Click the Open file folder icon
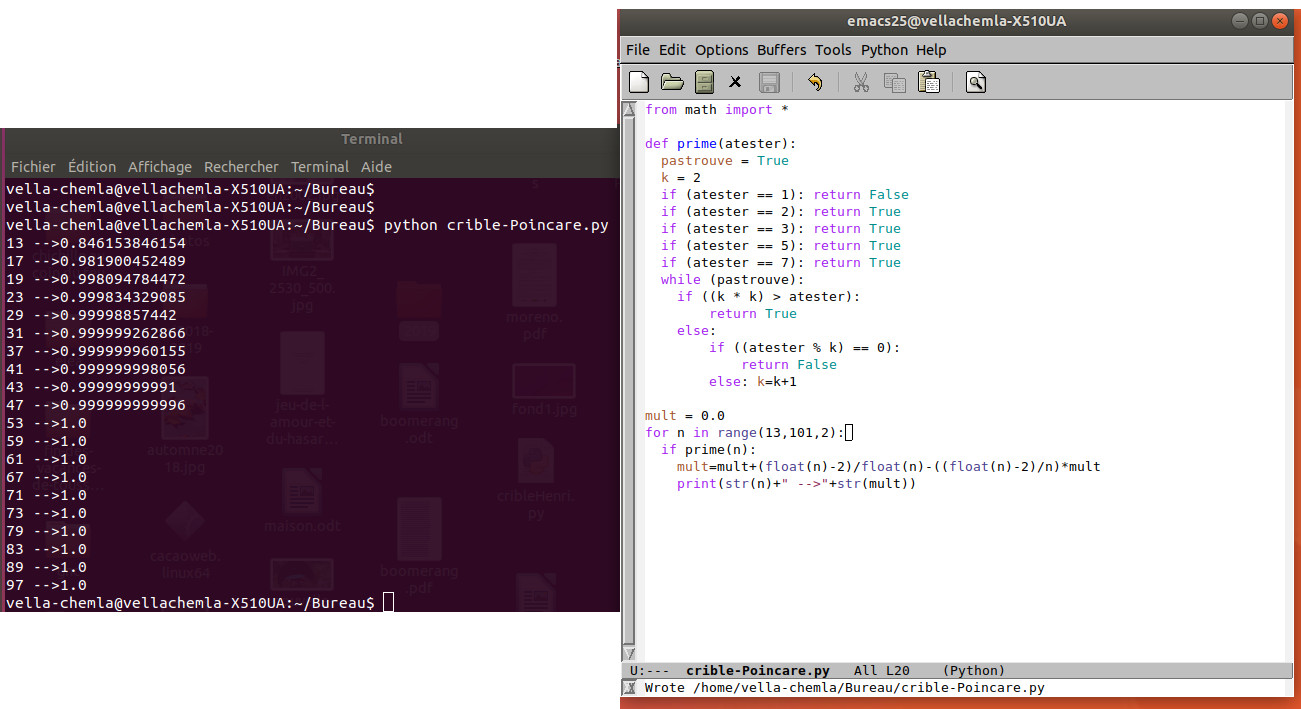The width and height of the screenshot is (1301, 709). [x=672, y=83]
